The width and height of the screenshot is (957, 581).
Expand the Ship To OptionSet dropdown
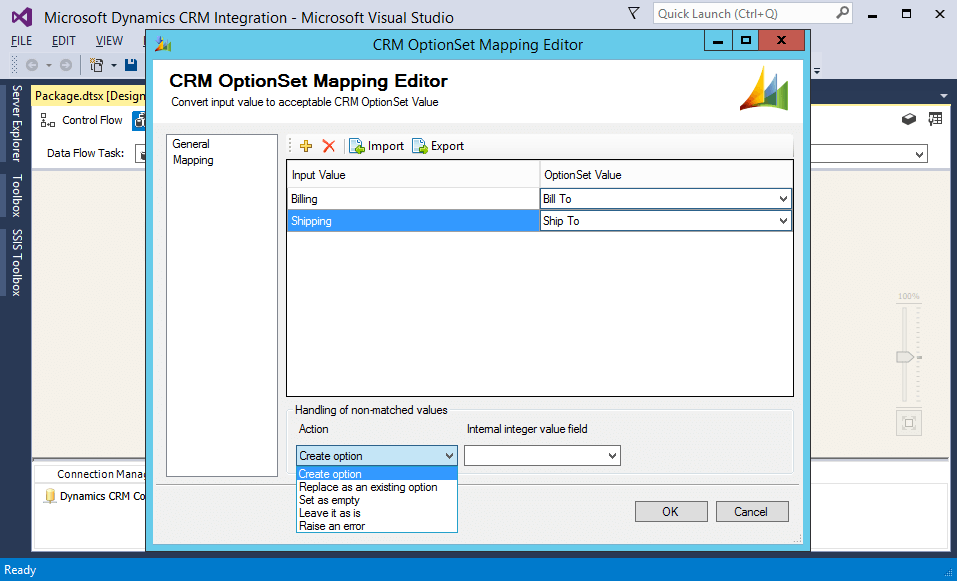coord(783,221)
